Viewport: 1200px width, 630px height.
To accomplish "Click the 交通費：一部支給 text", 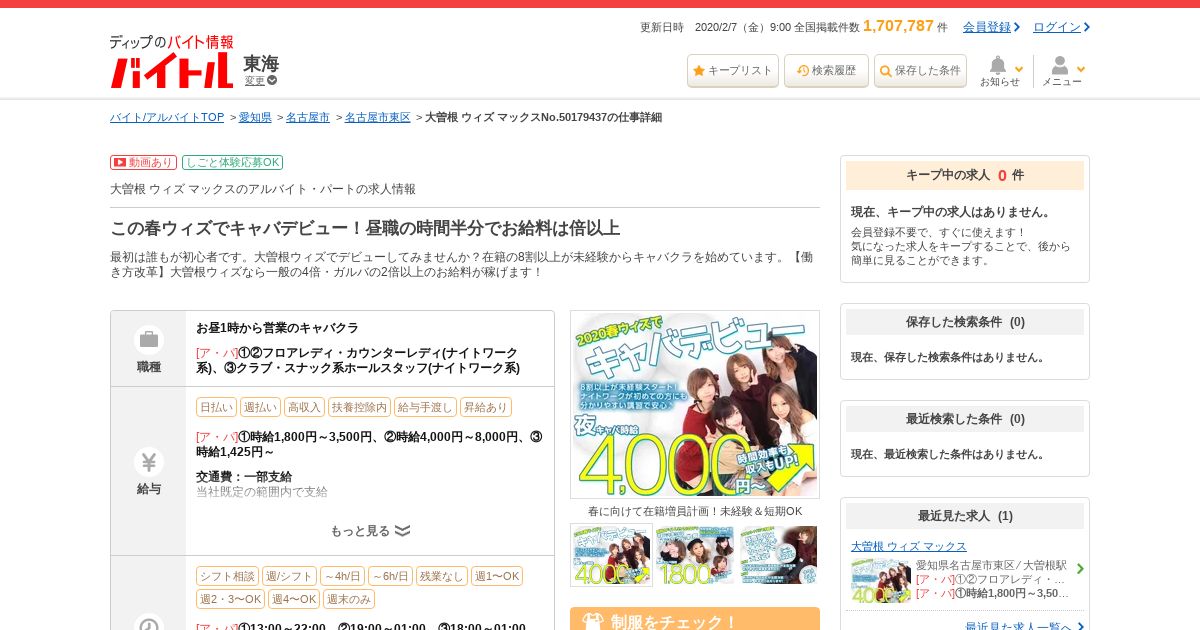I will click(244, 476).
